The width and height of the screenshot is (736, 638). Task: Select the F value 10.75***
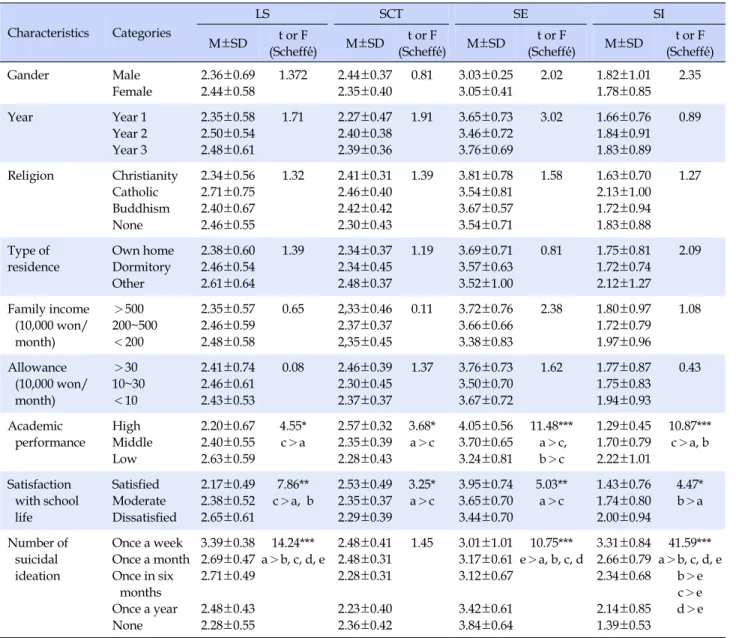552,543
